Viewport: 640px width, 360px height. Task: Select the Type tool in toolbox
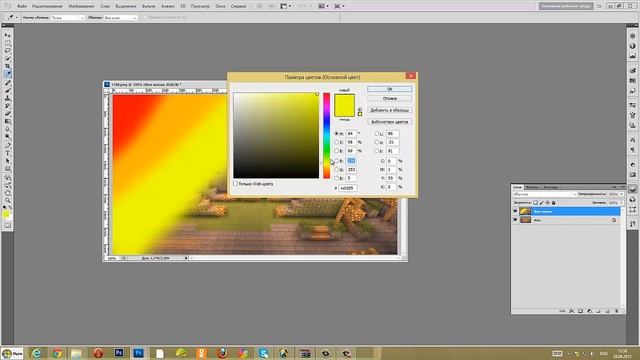7,153
